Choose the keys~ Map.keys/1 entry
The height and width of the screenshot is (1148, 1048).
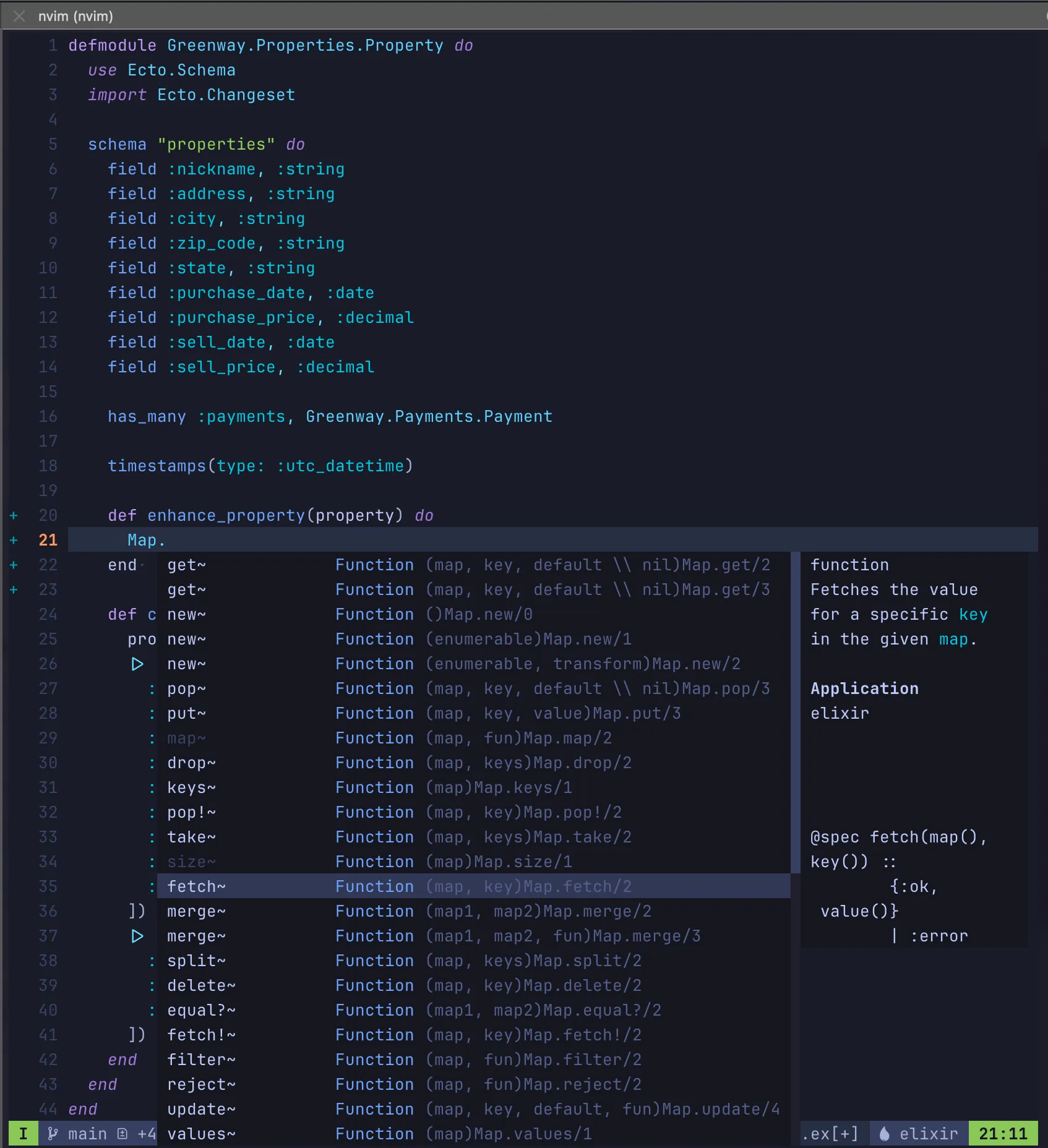coord(474,787)
